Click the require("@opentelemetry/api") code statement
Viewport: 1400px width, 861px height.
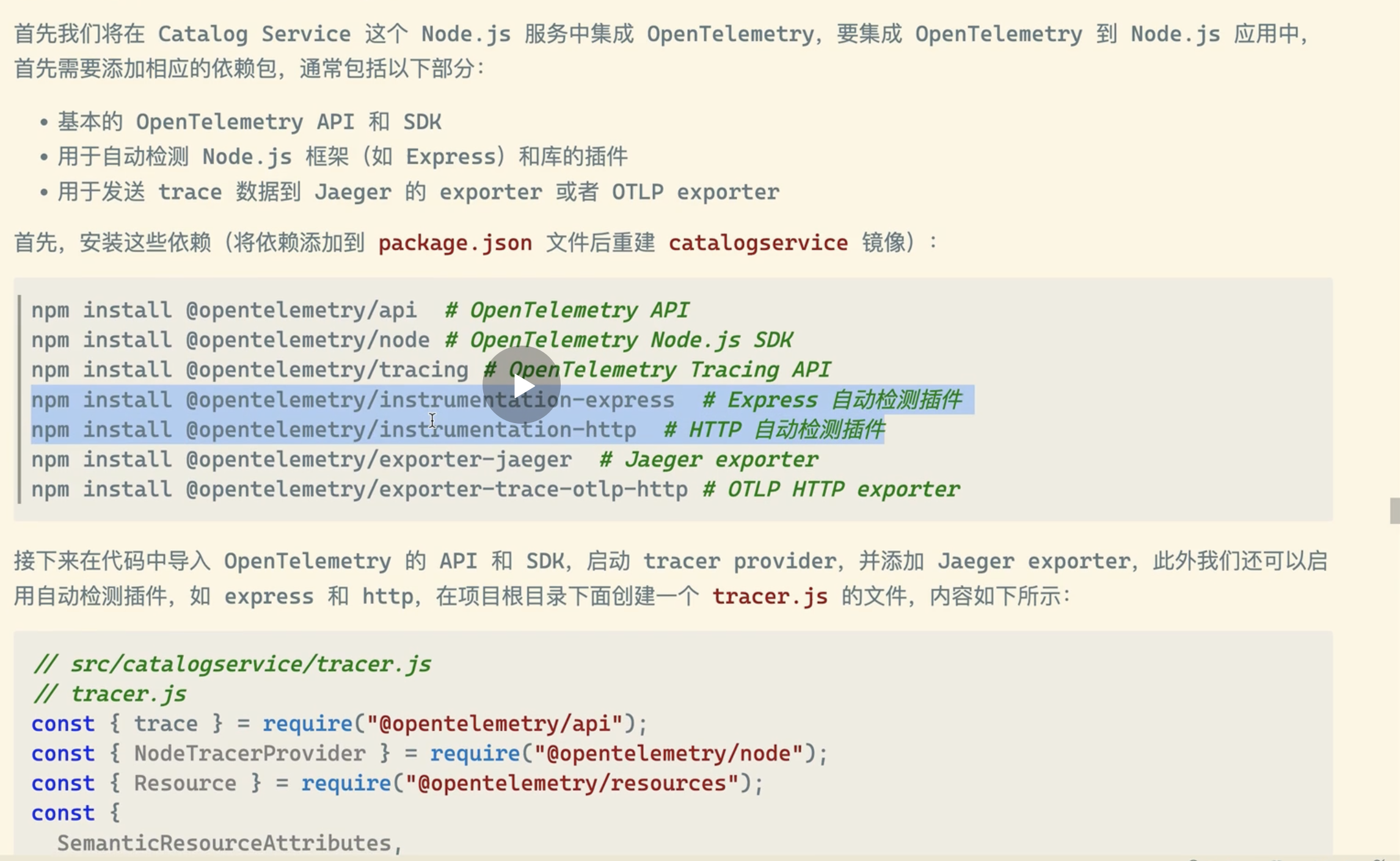point(454,723)
